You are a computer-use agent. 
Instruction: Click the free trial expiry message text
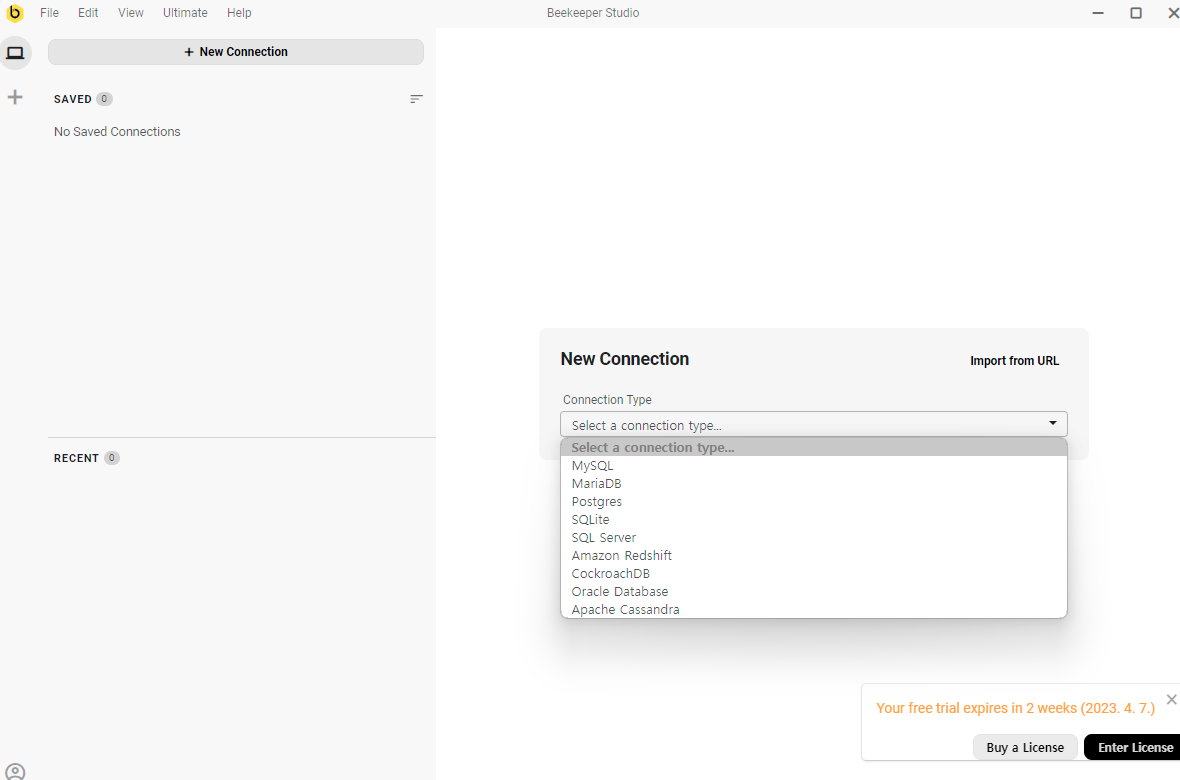(1015, 708)
